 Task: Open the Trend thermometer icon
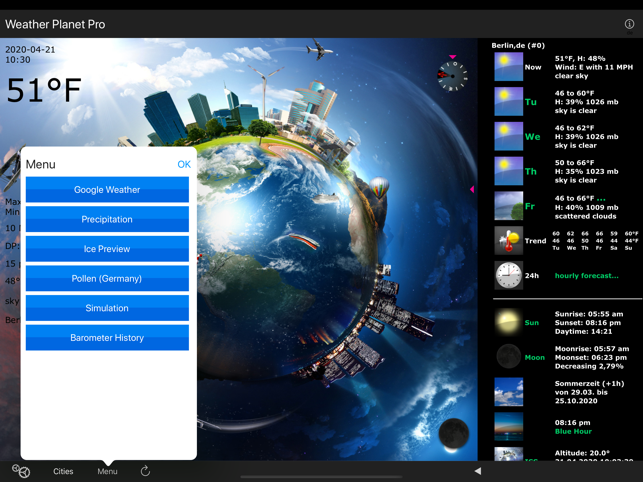(508, 241)
